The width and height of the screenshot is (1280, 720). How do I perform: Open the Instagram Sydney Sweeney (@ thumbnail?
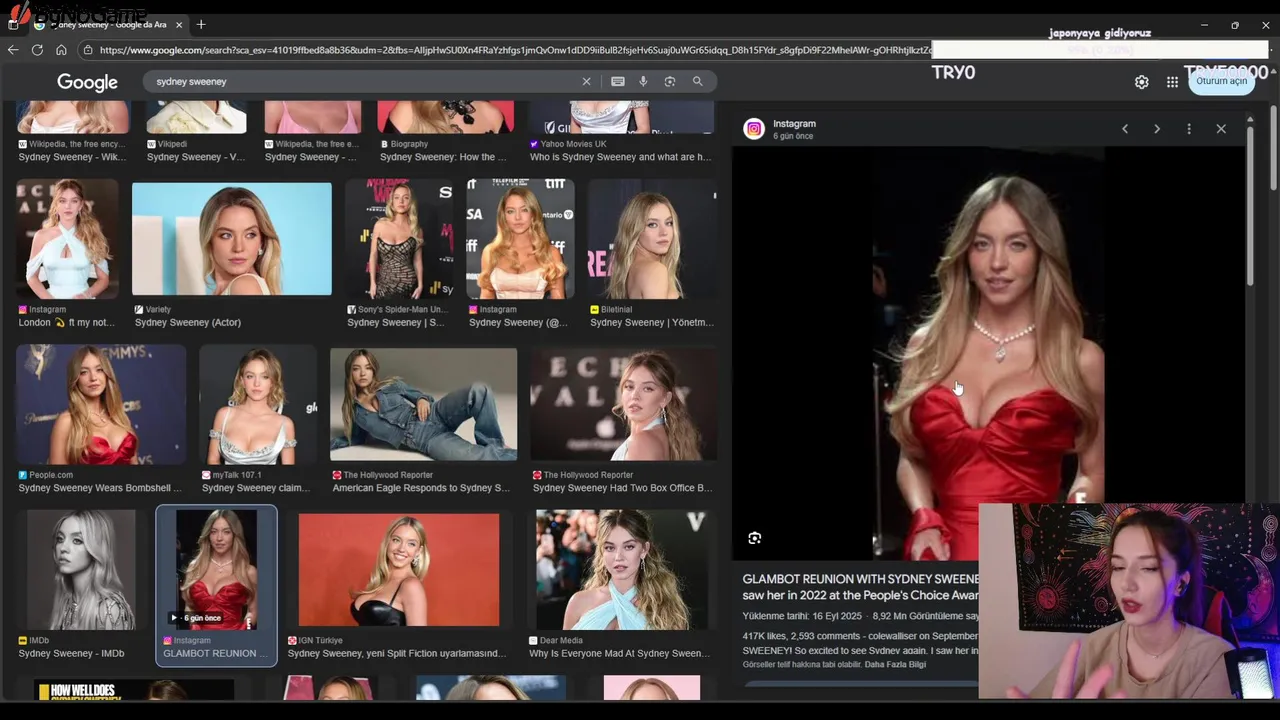(x=520, y=239)
